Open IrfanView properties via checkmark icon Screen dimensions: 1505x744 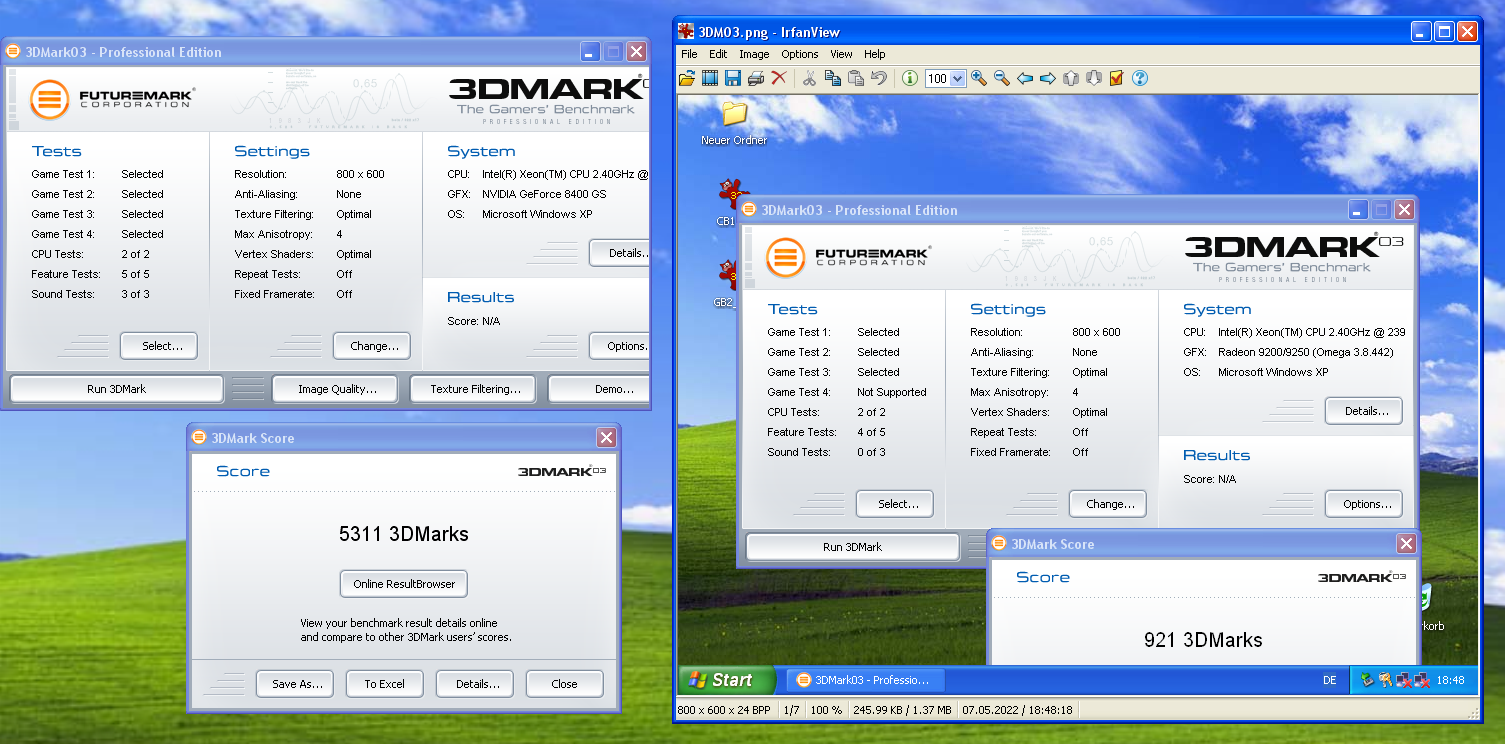pos(1117,78)
